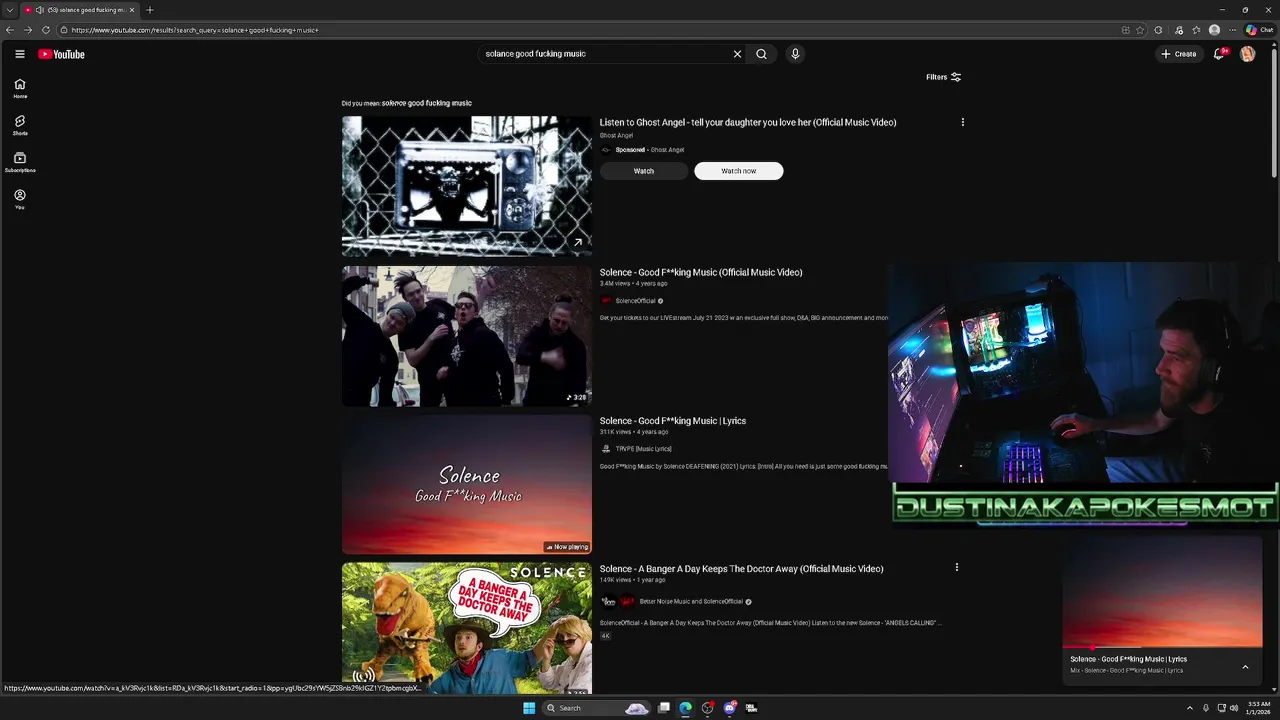Click the Create button

click(1179, 54)
